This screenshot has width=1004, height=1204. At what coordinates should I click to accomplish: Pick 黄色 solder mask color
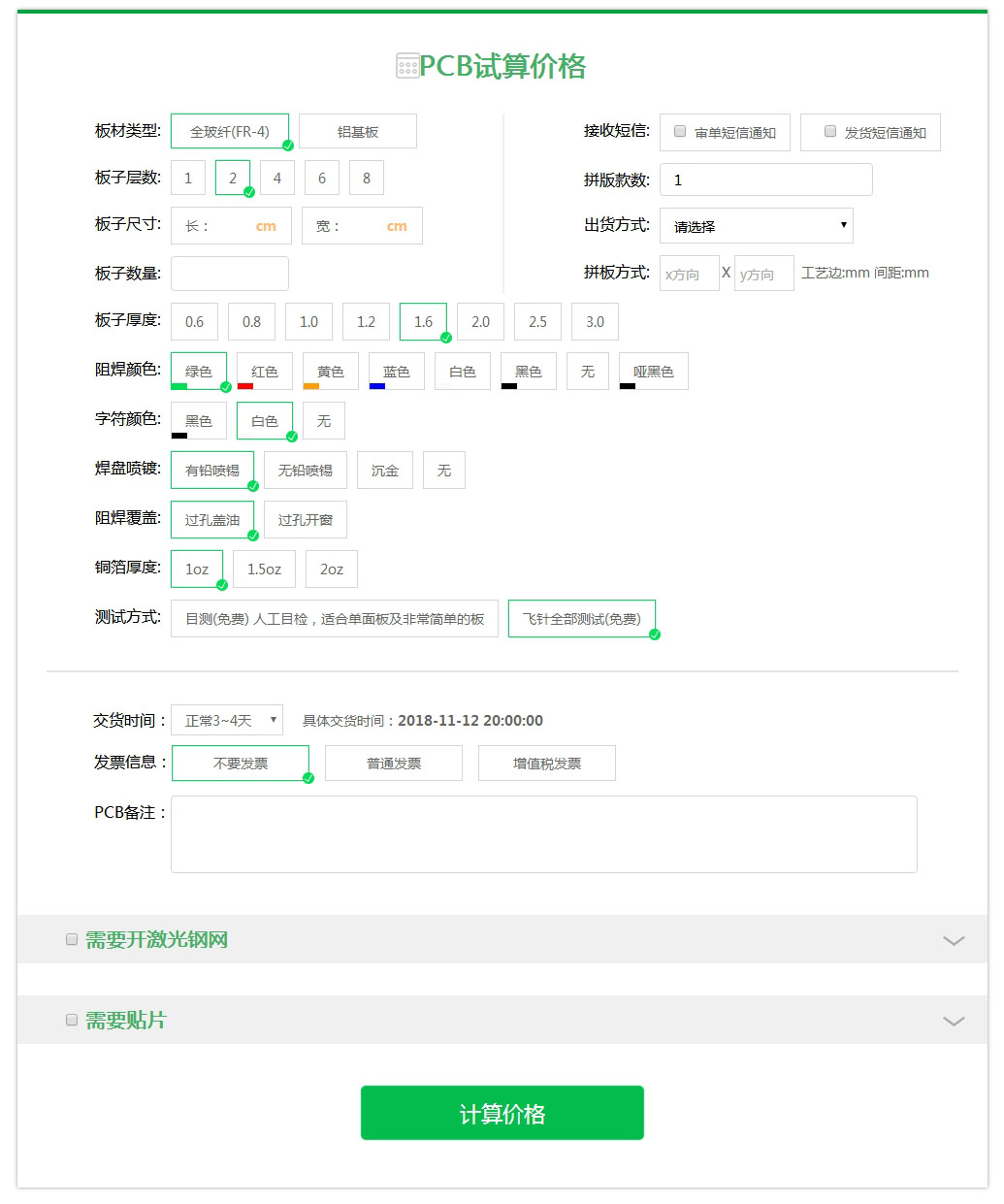point(331,371)
